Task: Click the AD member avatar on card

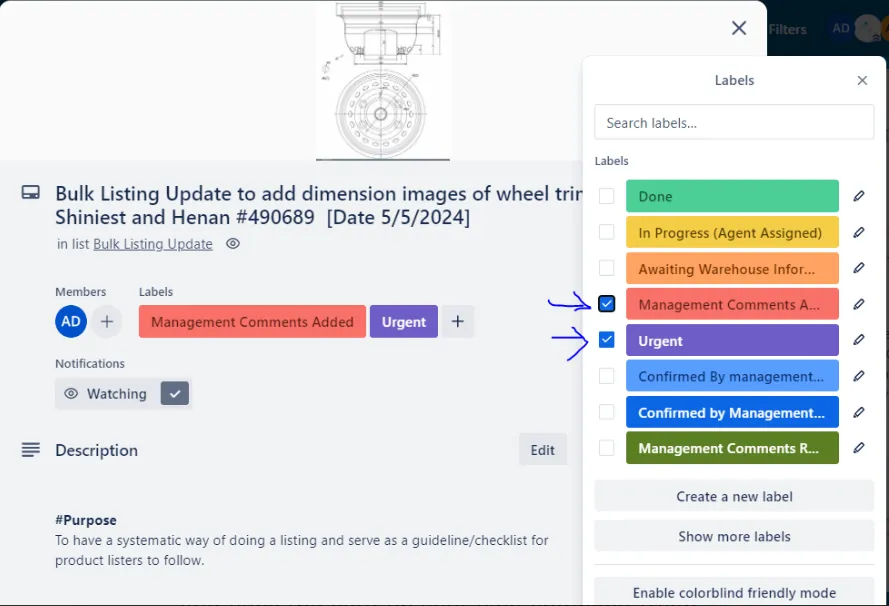Action: [71, 321]
